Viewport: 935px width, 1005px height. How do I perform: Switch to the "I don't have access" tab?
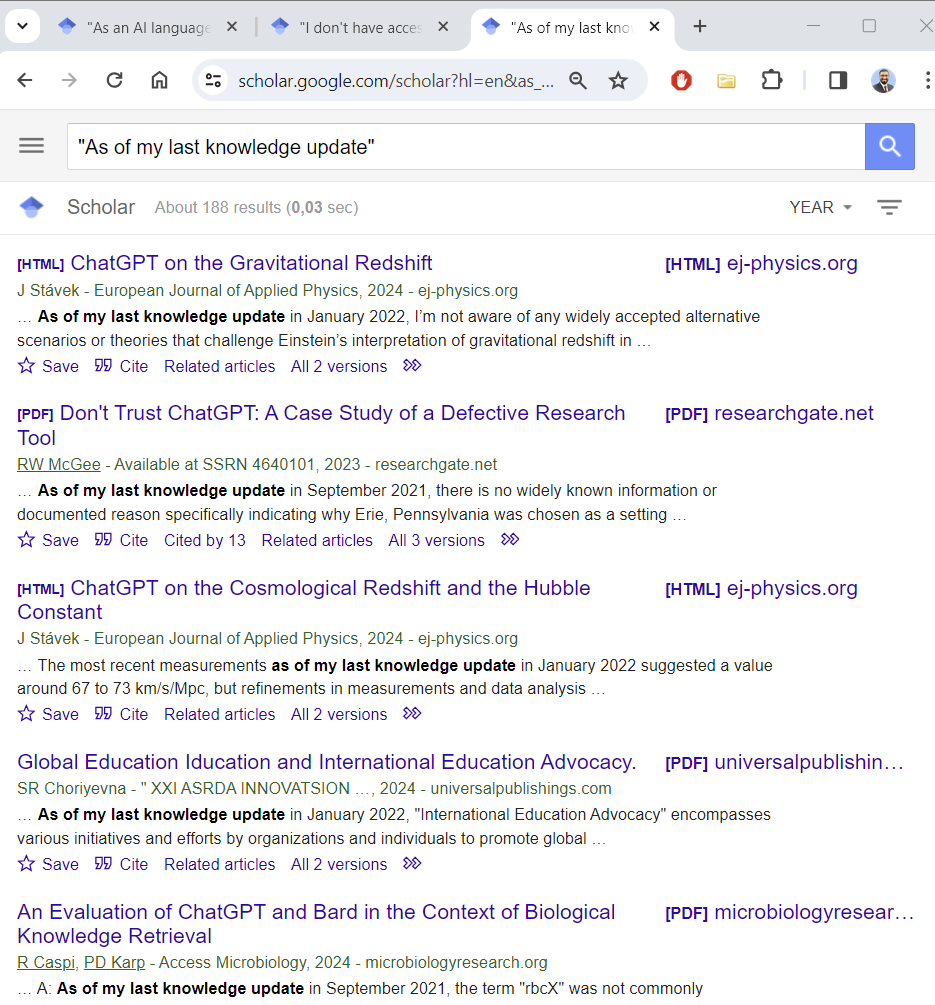coord(360,28)
